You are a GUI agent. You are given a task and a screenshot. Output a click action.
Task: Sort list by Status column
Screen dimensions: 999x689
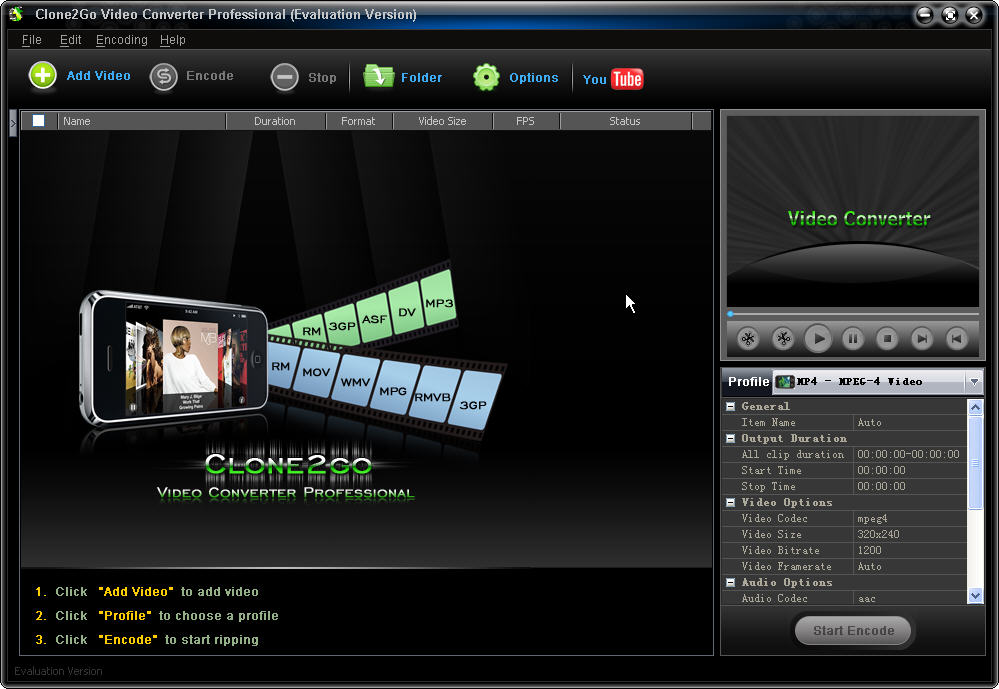pyautogui.click(x=625, y=121)
